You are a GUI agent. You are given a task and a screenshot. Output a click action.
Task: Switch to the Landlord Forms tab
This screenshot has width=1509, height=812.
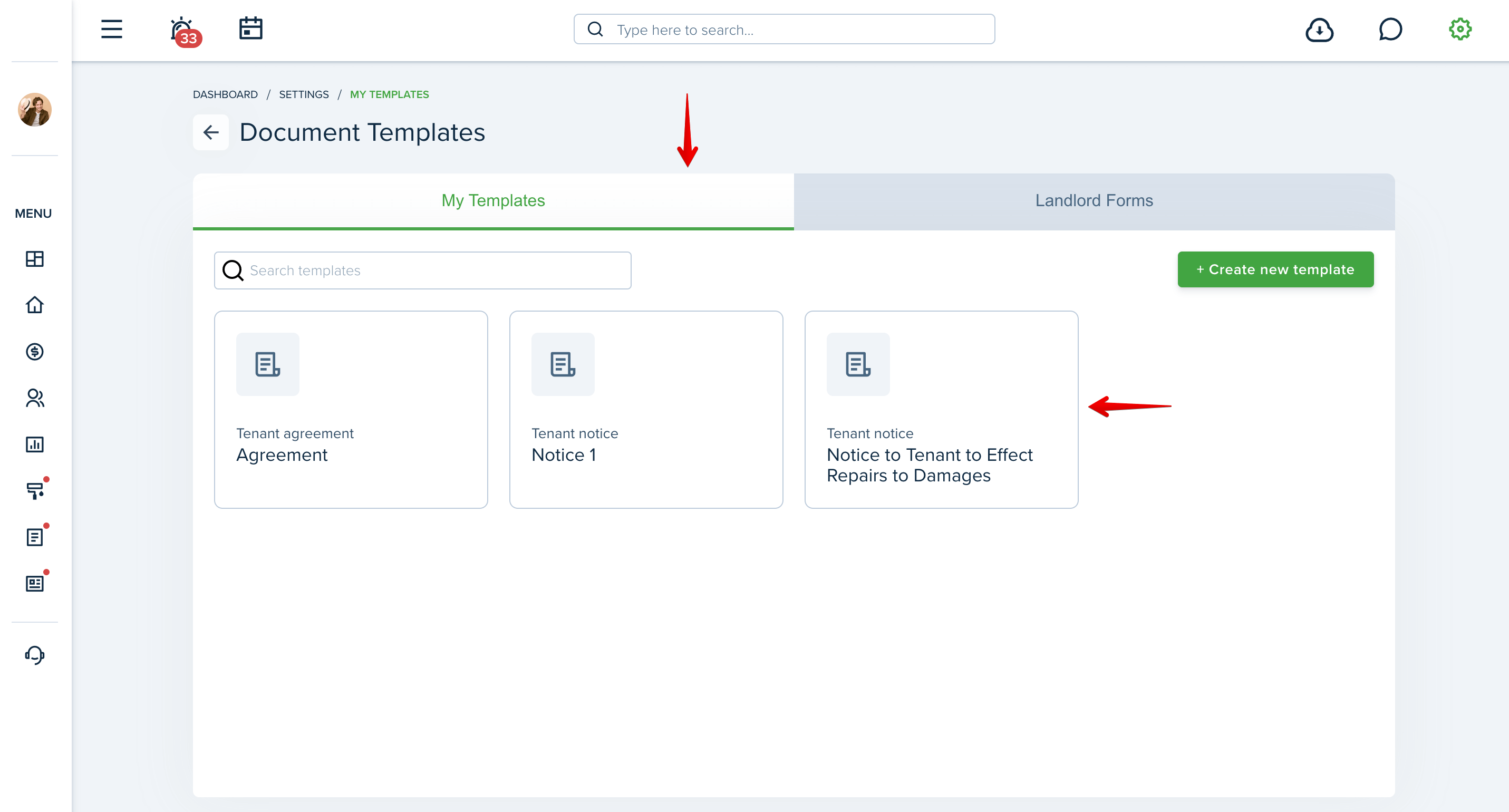coord(1094,201)
